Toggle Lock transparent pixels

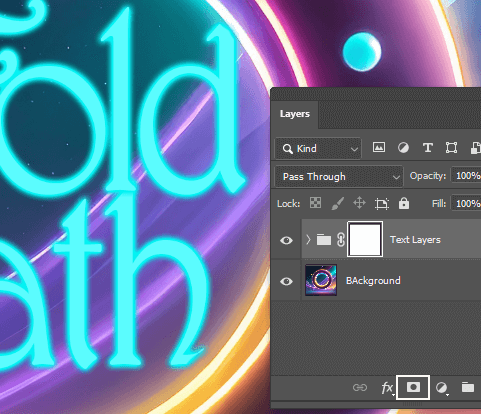(315, 203)
